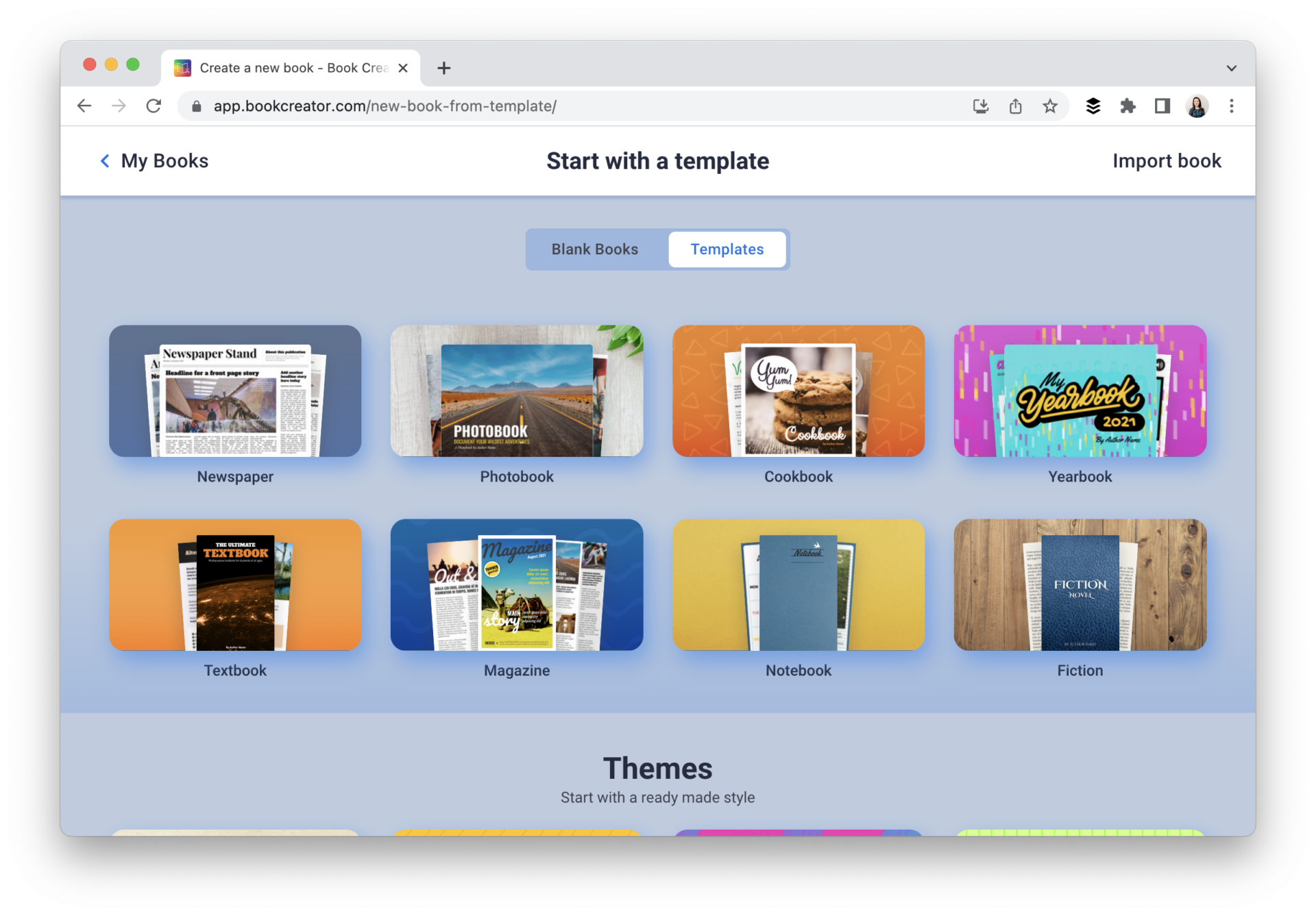Open the side panel icon in the toolbar
Image resolution: width=1316 pixels, height=916 pixels.
pos(1162,106)
